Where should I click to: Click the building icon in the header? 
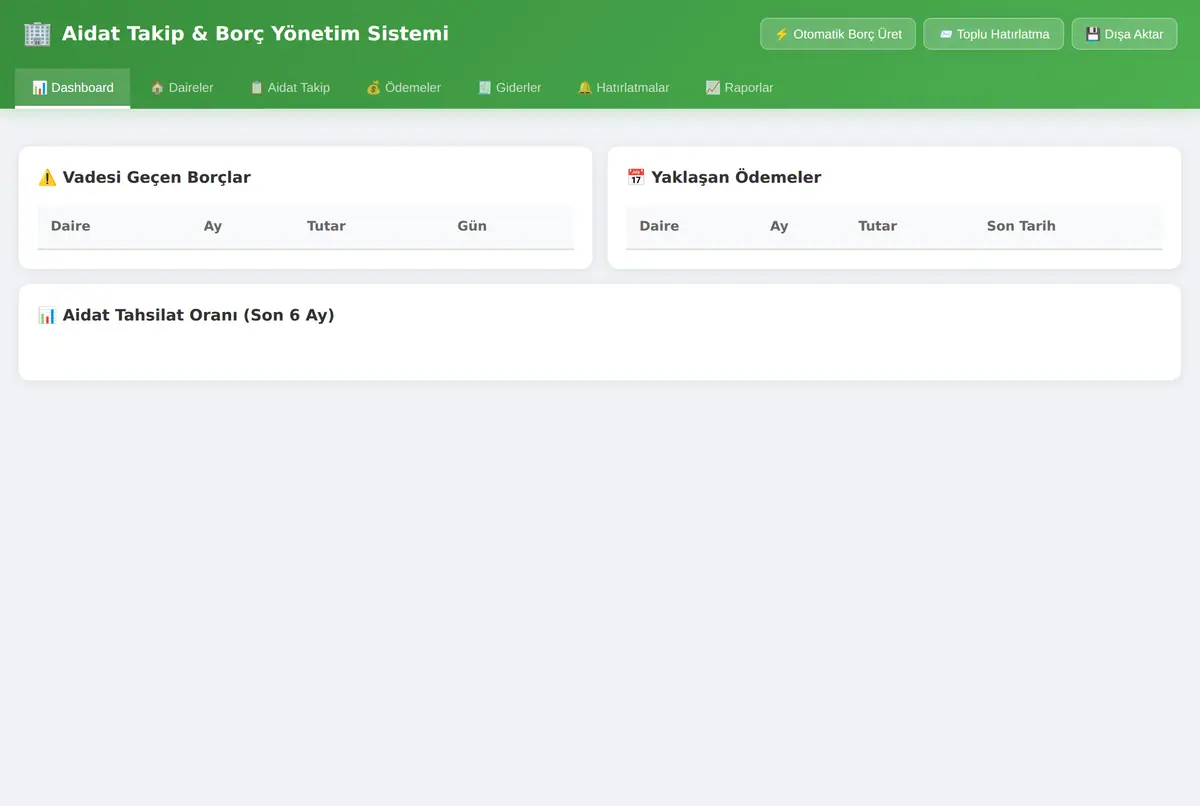[x=37, y=34]
